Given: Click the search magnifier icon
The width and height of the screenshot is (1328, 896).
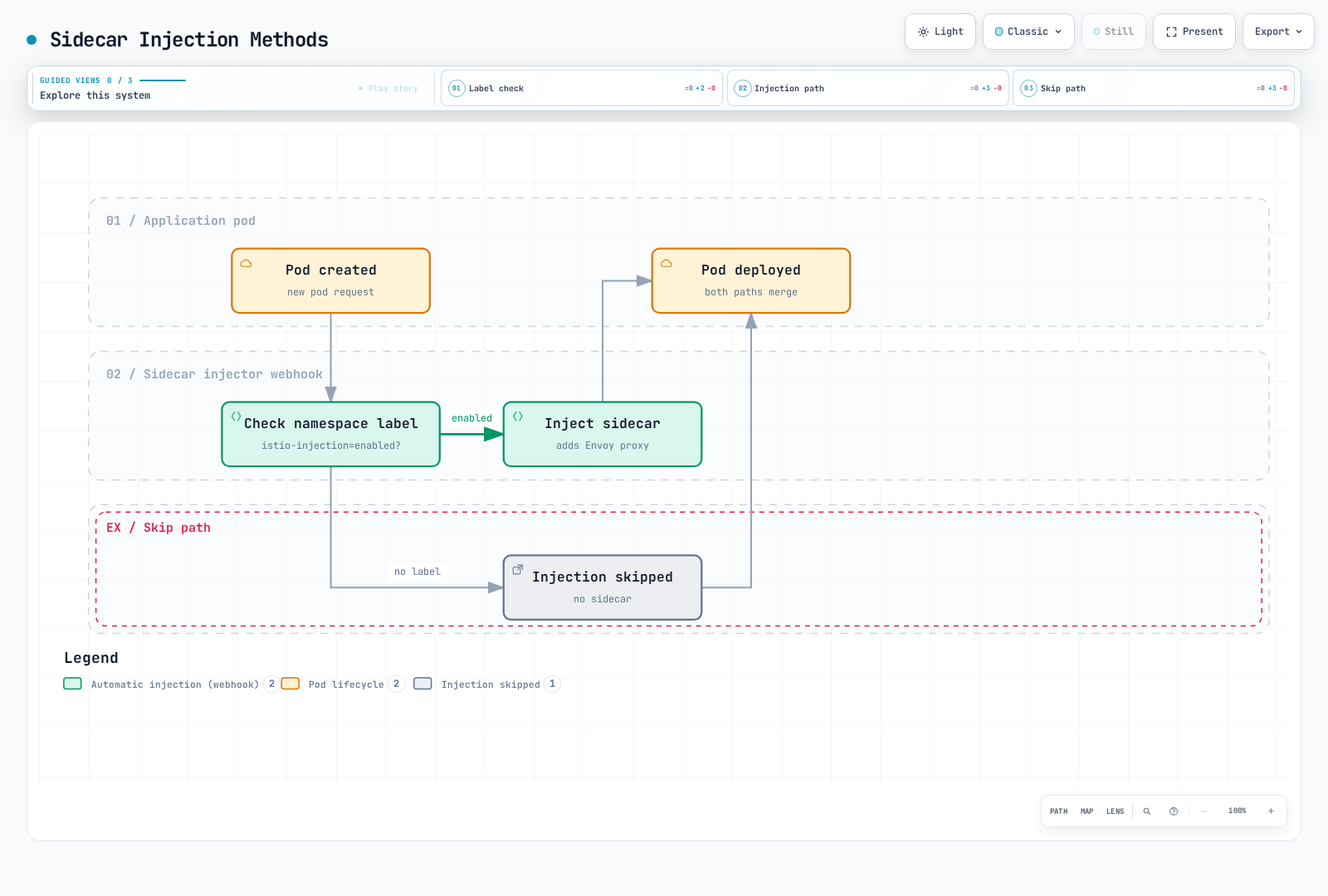Looking at the screenshot, I should point(1147,811).
